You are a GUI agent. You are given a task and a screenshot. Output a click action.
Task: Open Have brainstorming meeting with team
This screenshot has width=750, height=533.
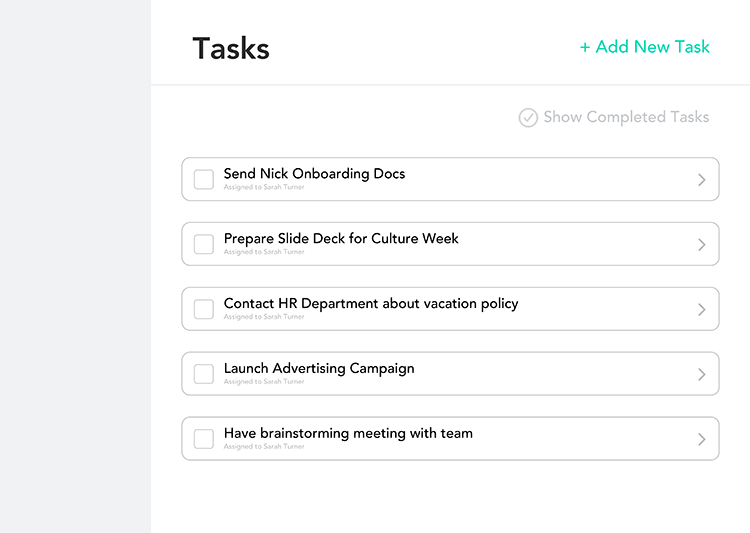tap(348, 433)
